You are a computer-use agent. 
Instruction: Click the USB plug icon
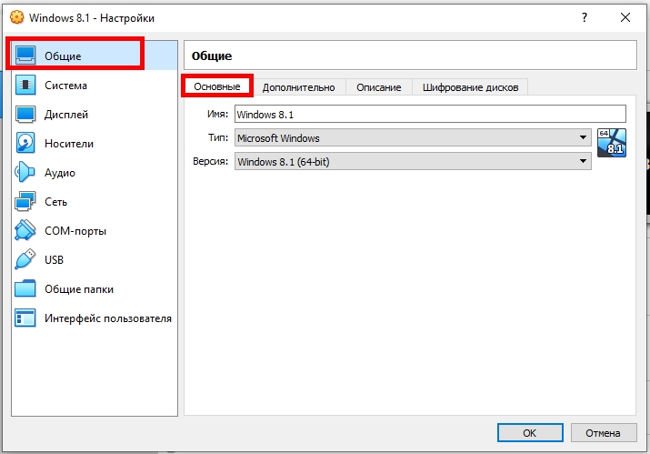25,259
